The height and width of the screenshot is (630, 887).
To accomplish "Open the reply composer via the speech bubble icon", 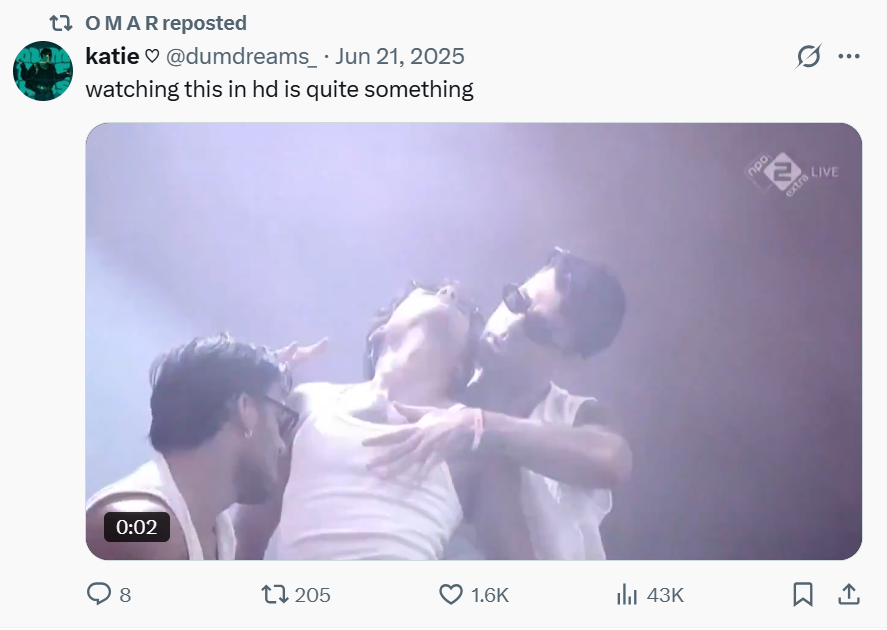I will tap(99, 595).
